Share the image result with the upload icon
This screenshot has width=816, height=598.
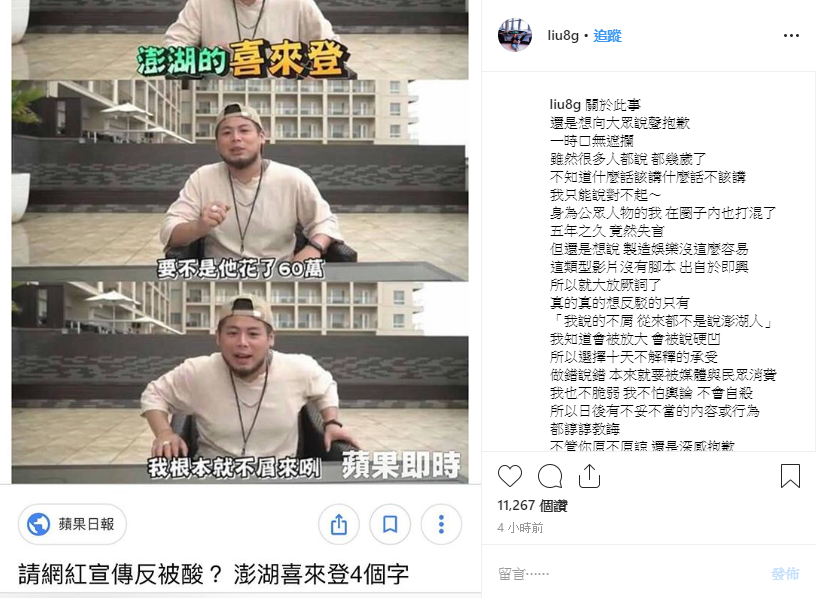click(339, 524)
